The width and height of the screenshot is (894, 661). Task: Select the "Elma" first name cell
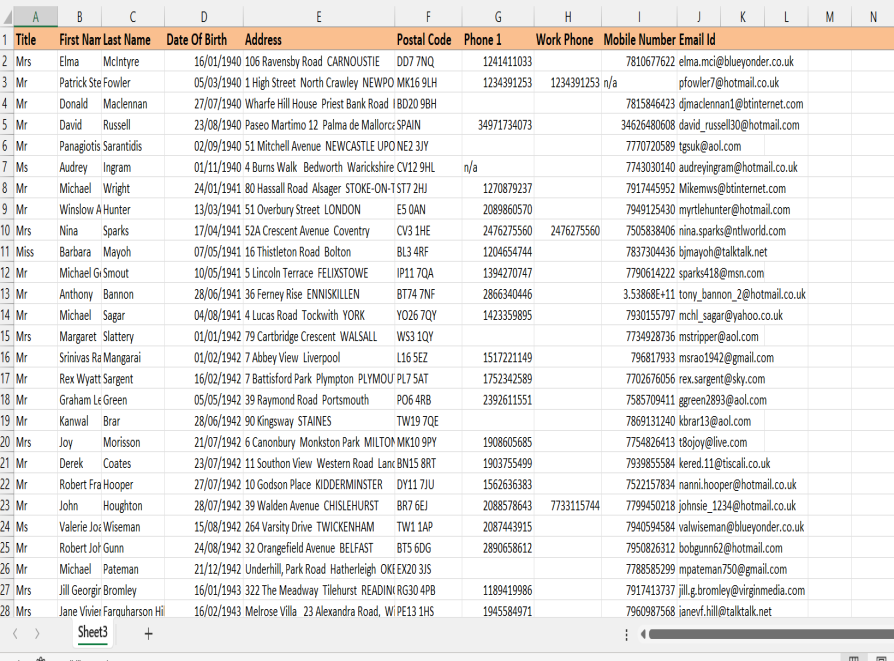tap(79, 62)
